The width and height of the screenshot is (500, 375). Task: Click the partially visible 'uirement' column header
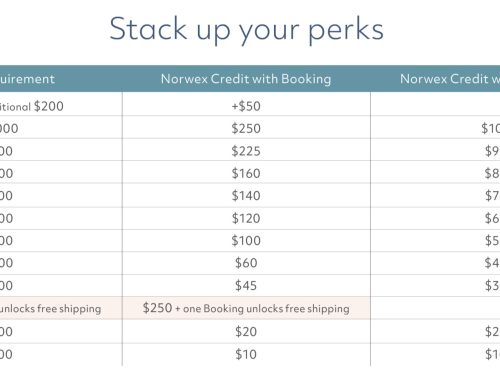(27, 79)
